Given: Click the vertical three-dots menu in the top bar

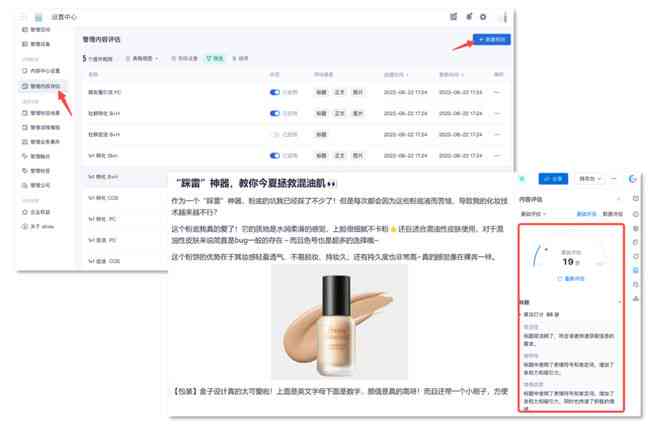Looking at the screenshot, I should click(505, 17).
